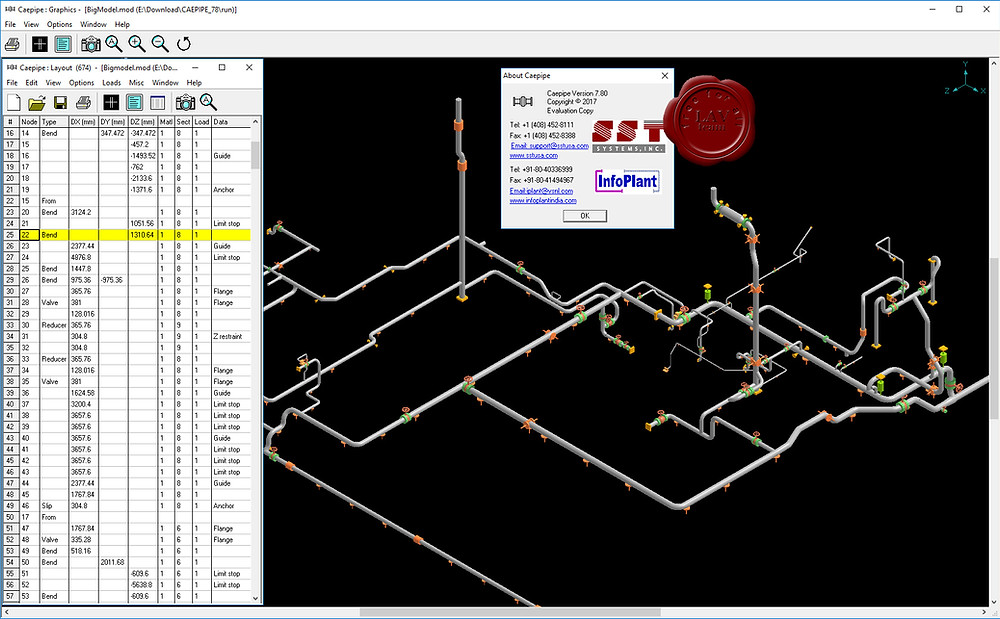Click 'Valve' type cell in row 31
Screen dimensions: 1000x619
pos(54,303)
